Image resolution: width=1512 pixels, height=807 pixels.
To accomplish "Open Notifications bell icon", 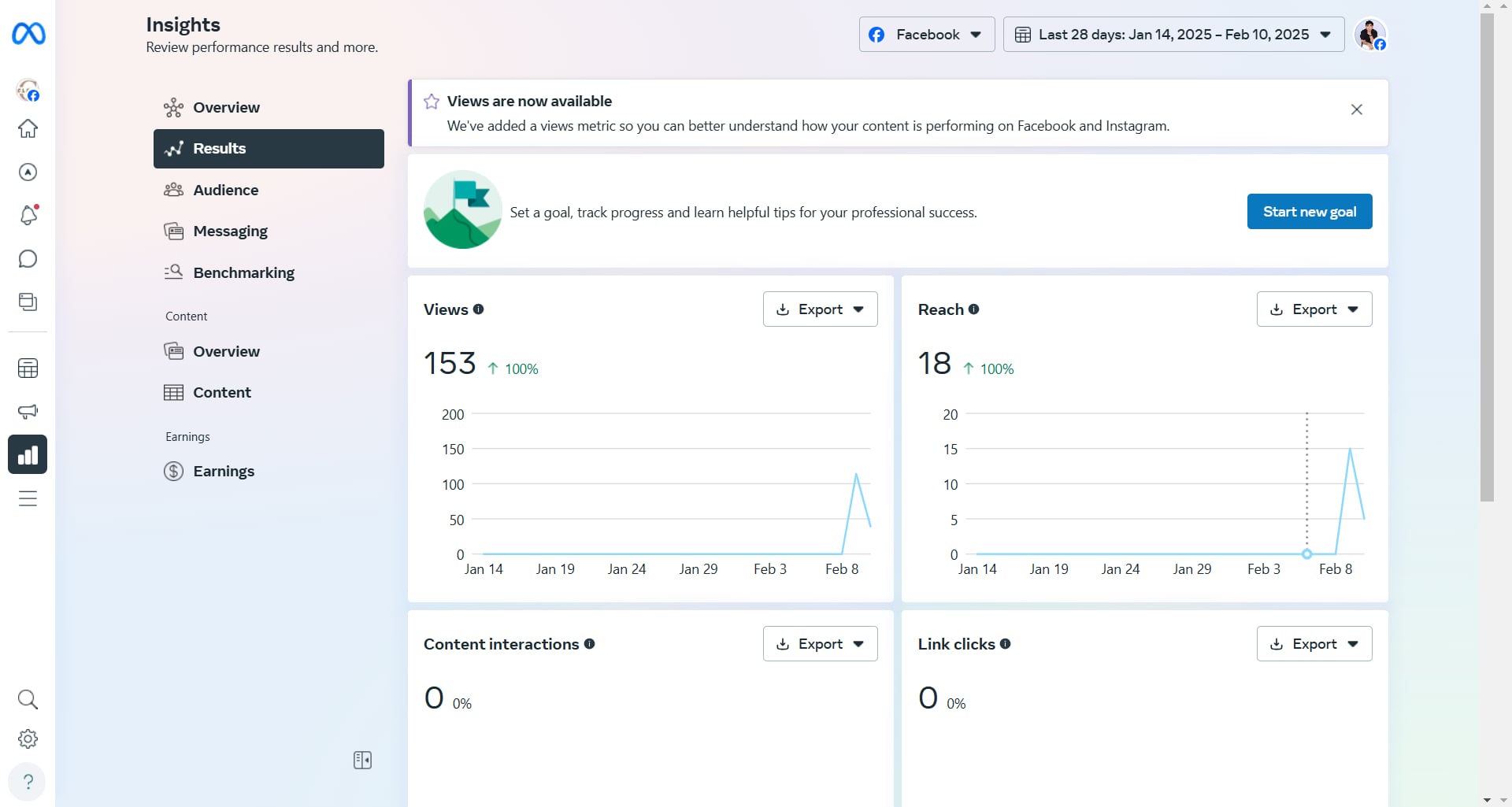I will point(28,215).
